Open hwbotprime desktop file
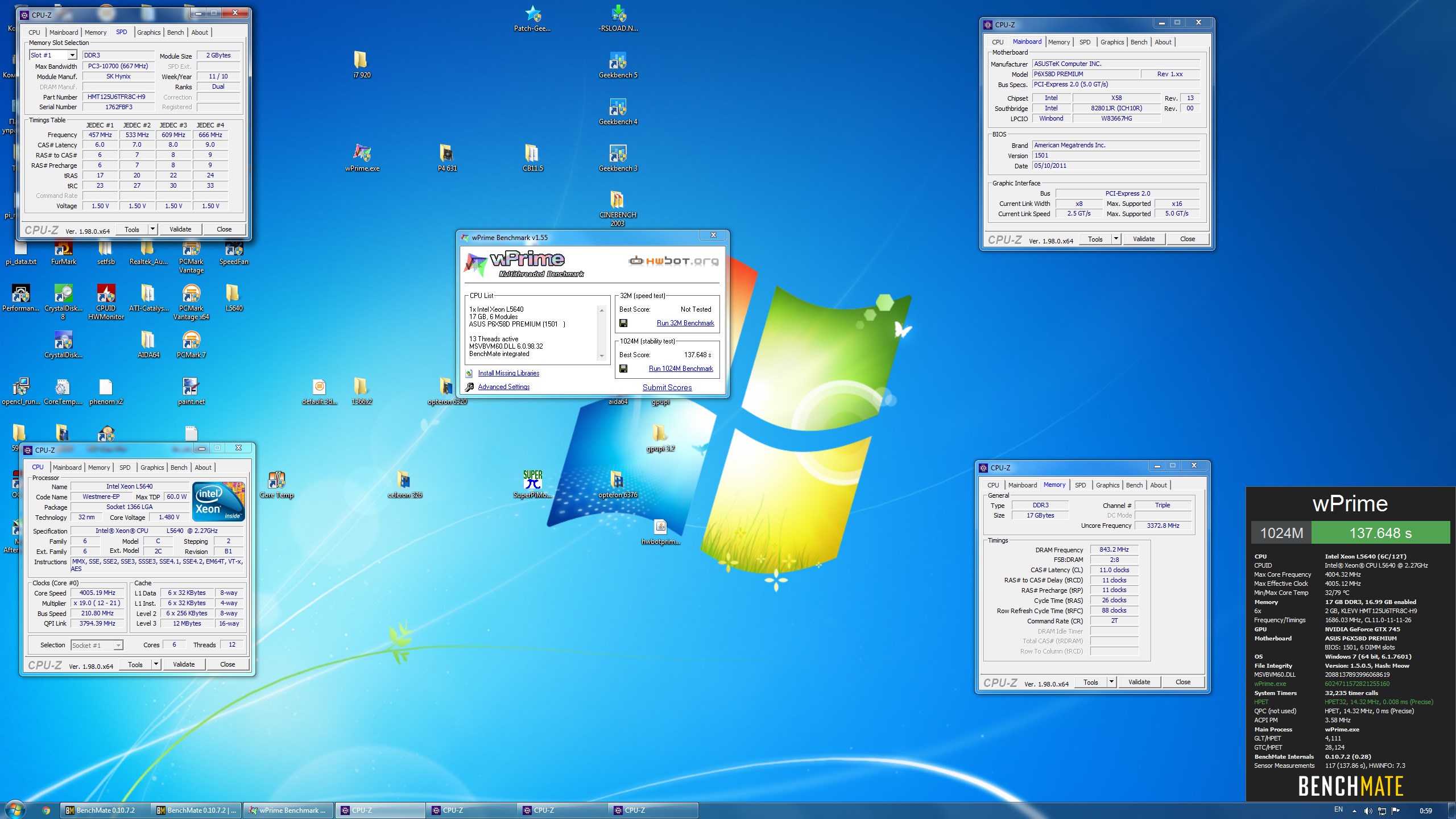Screen dimensions: 1456x819 click(660, 531)
